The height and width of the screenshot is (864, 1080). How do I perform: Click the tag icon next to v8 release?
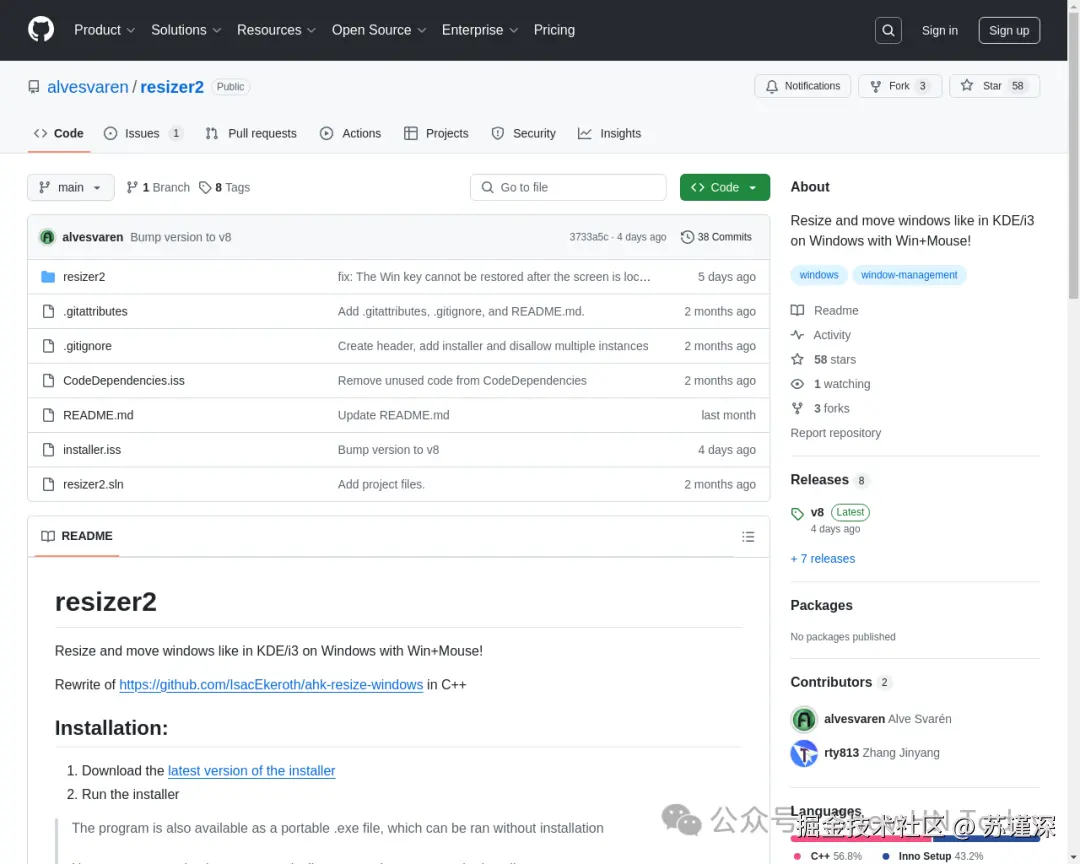tap(798, 513)
